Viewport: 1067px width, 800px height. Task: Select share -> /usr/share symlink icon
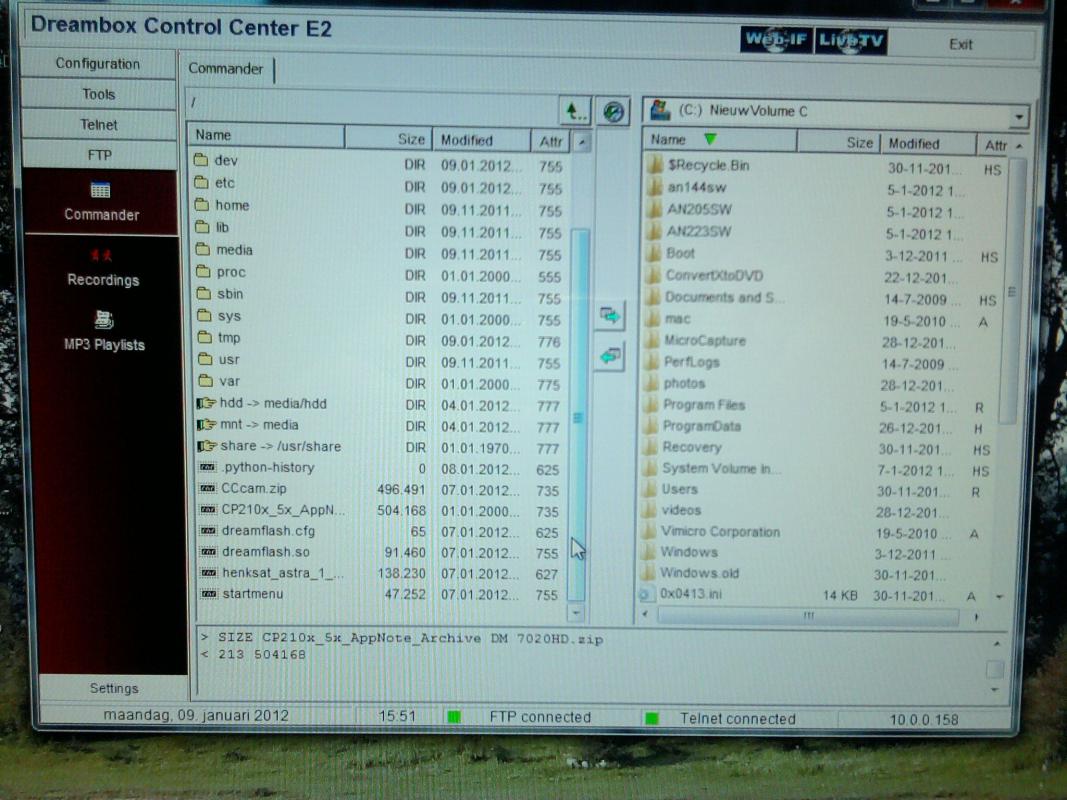click(207, 446)
